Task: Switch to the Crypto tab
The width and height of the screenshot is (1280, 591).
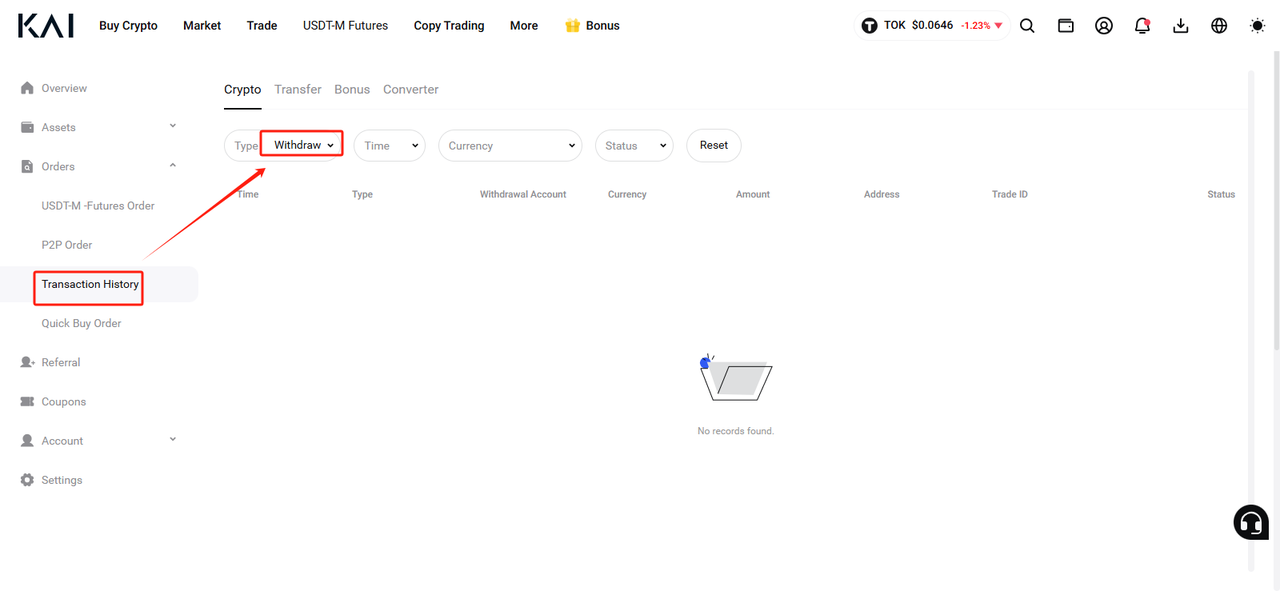Action: coord(242,89)
